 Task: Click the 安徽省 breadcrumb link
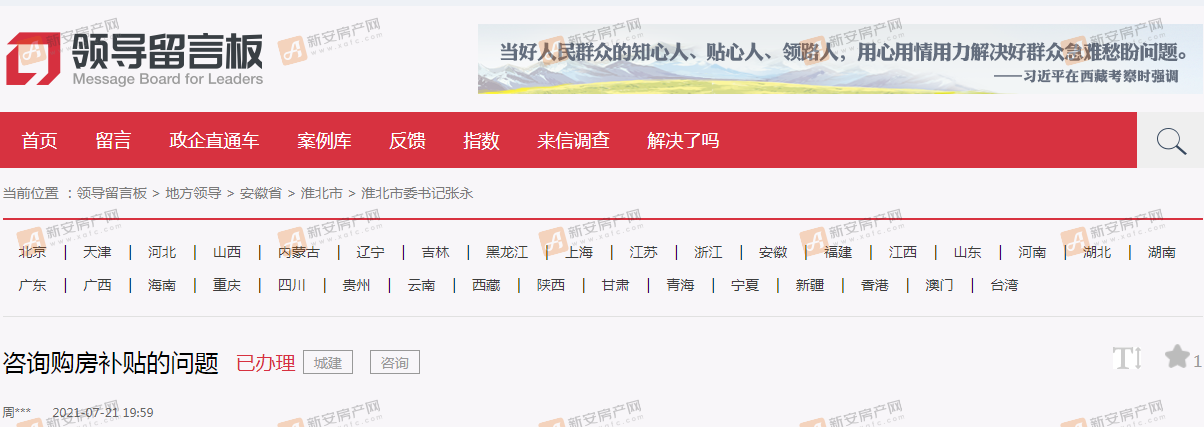point(260,193)
